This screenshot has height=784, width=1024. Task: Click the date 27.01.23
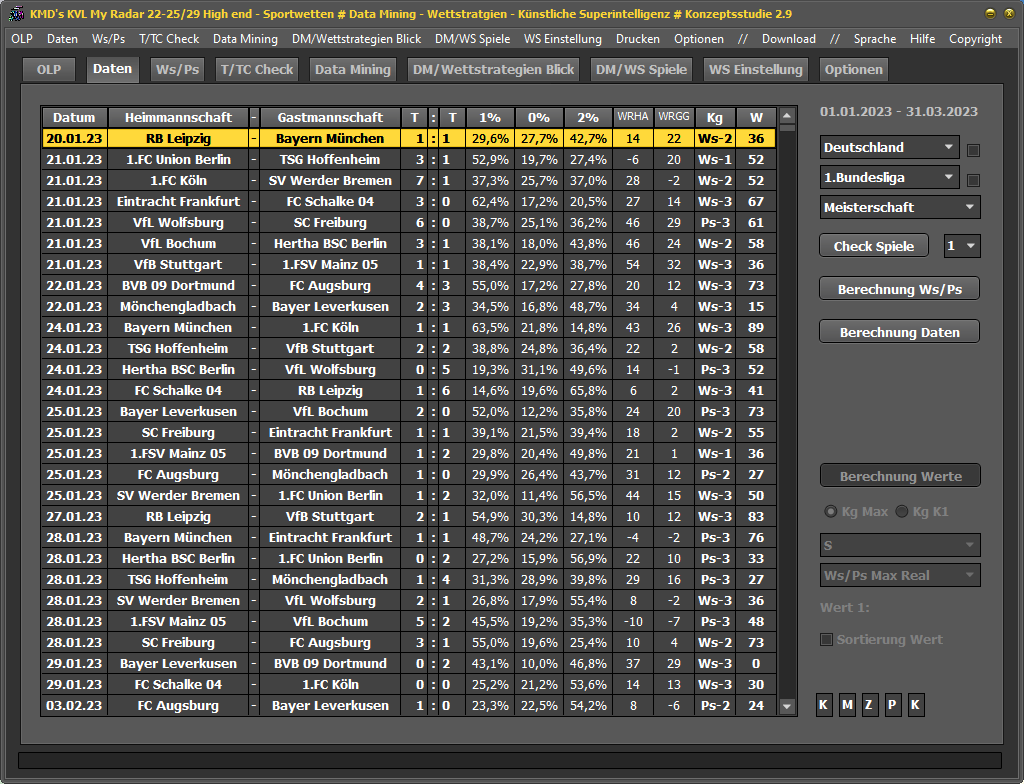tap(74, 517)
